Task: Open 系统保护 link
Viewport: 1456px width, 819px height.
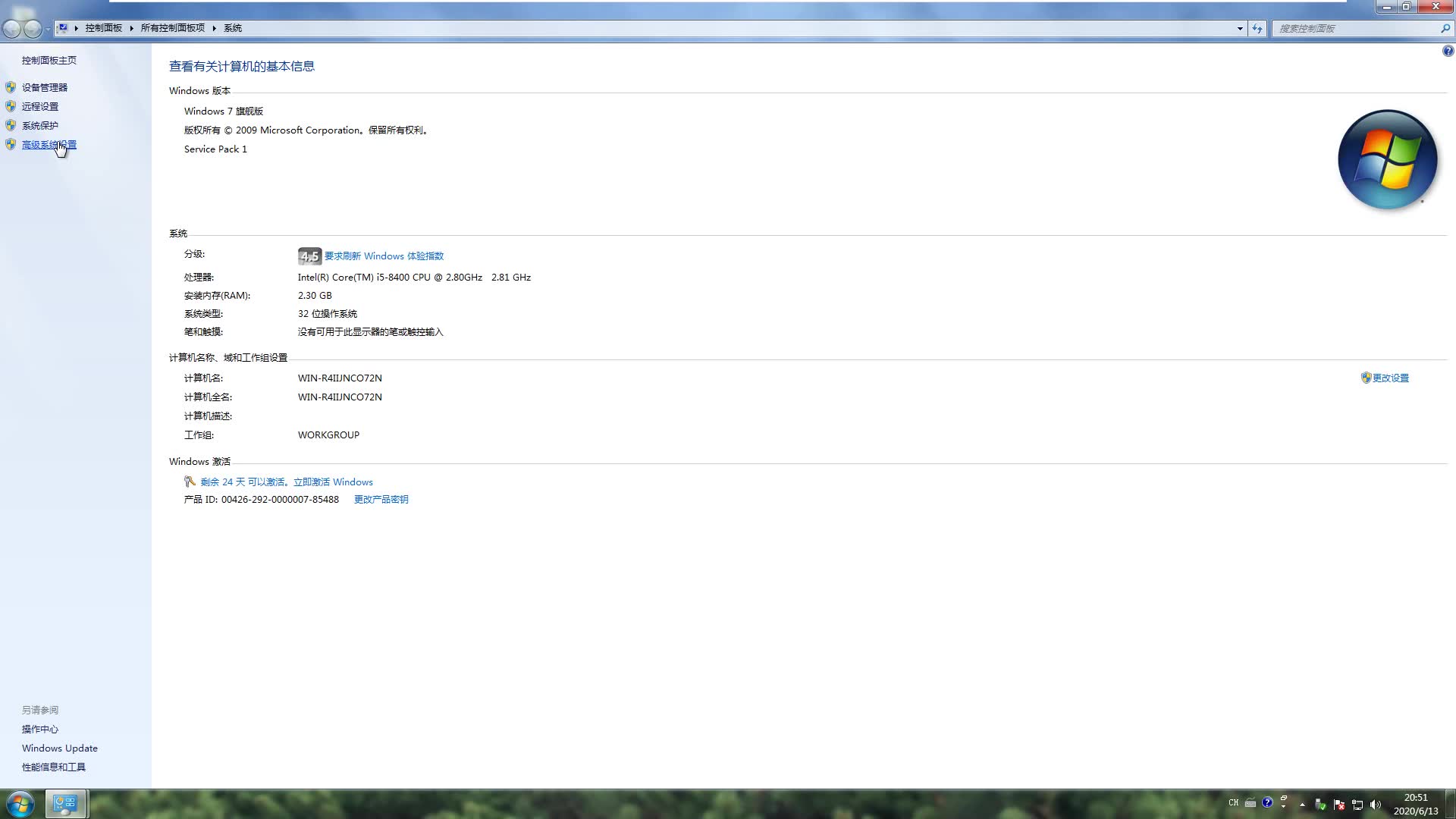Action: pos(39,126)
